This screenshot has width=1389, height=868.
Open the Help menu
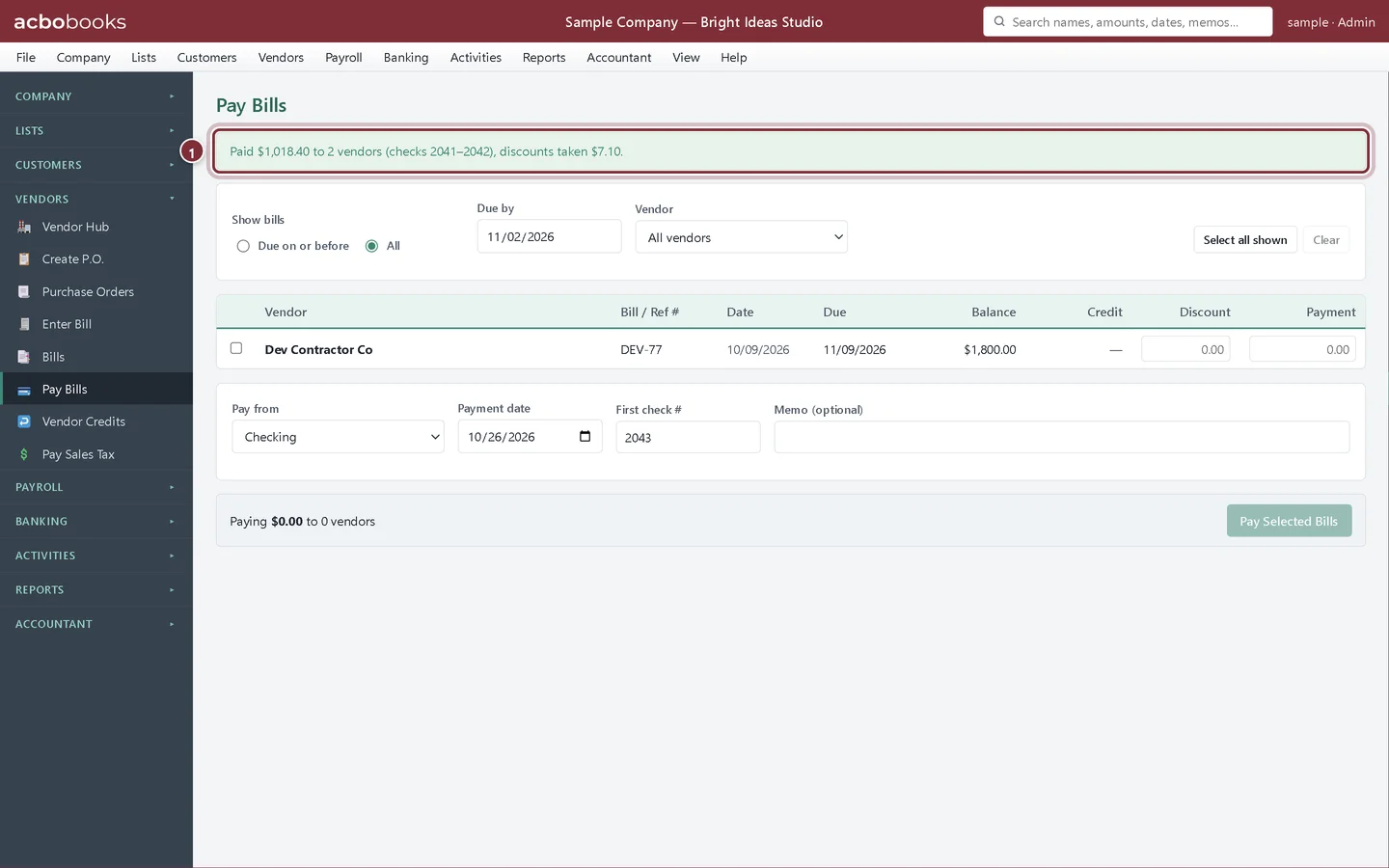734,58
